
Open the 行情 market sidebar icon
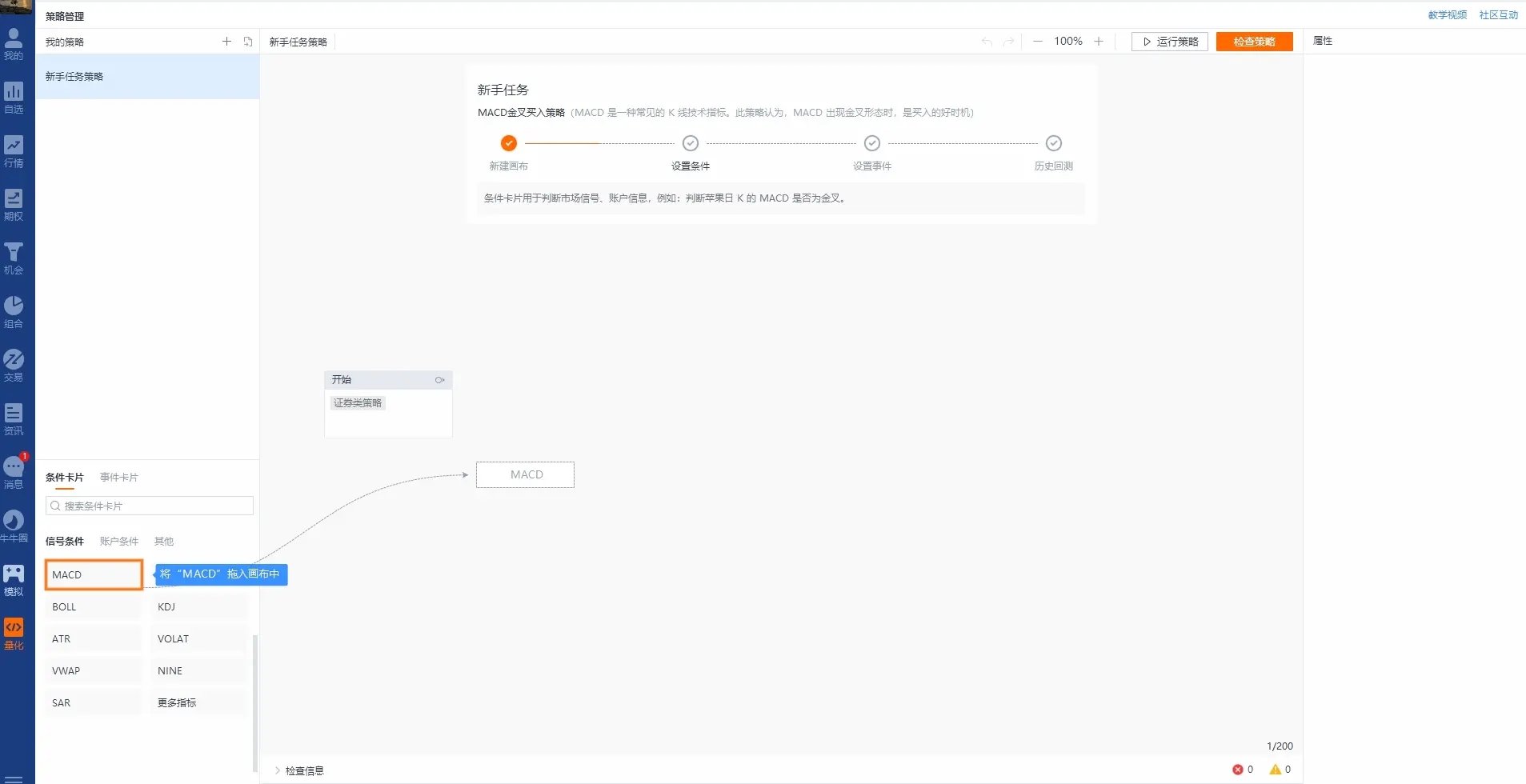[x=14, y=151]
